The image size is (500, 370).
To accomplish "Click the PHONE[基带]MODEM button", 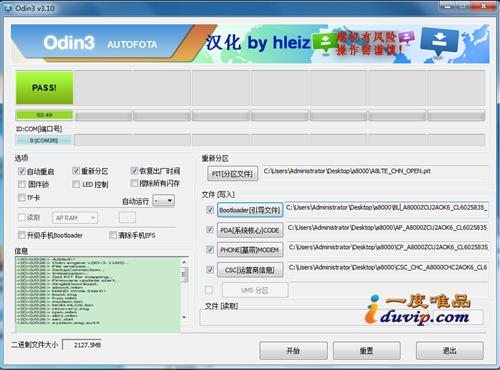I will (250, 250).
